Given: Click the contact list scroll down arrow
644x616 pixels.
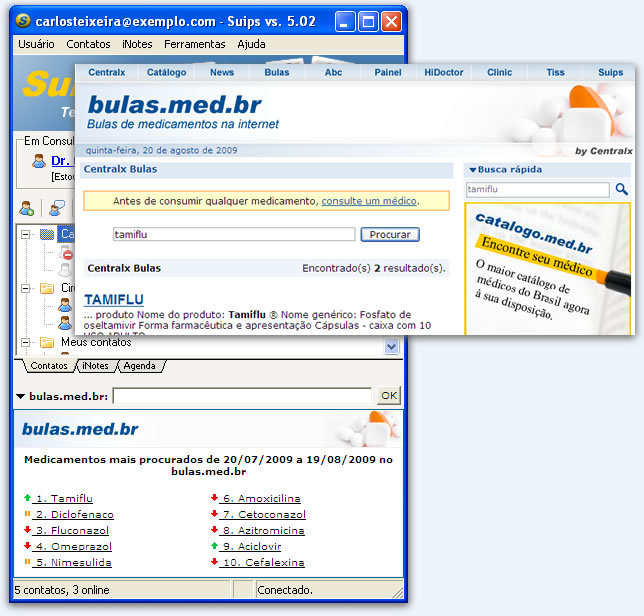Looking at the screenshot, I should [x=391, y=347].
